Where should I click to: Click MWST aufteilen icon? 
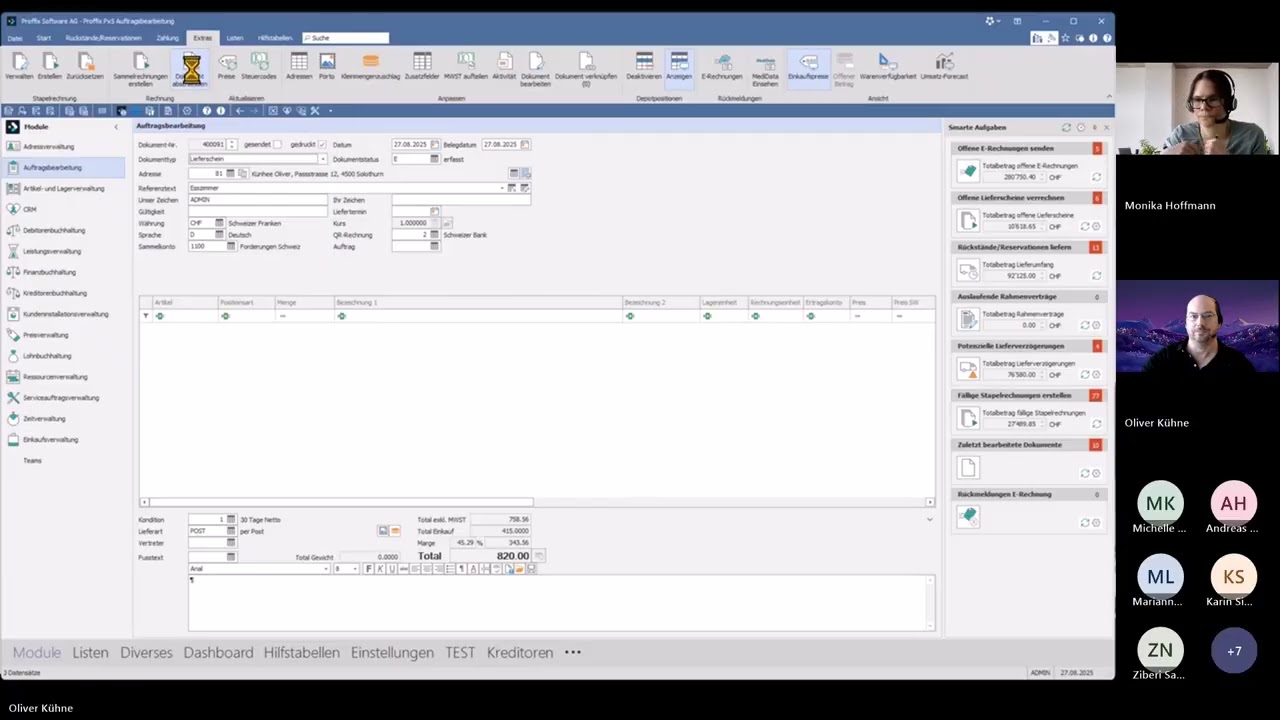pyautogui.click(x=466, y=66)
